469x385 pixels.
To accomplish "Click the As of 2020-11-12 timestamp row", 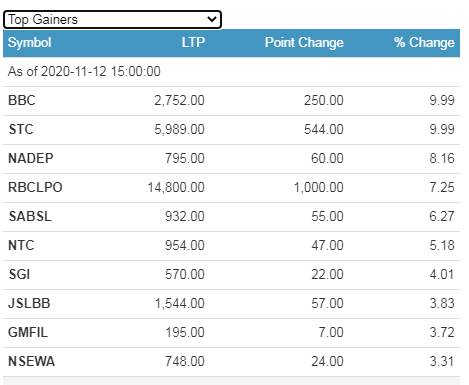I will 231,72.
